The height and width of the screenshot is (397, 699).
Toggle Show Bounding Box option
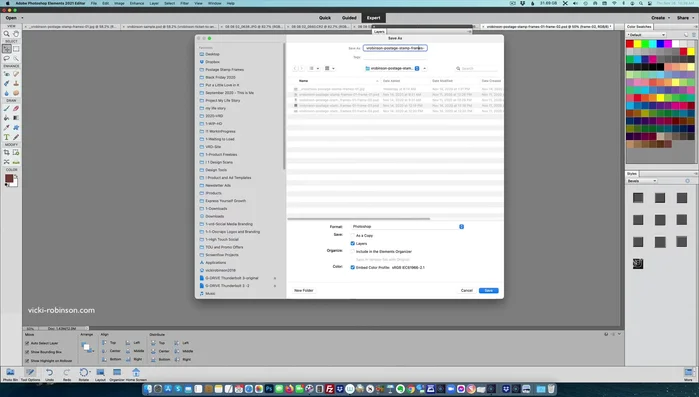click(x=27, y=352)
